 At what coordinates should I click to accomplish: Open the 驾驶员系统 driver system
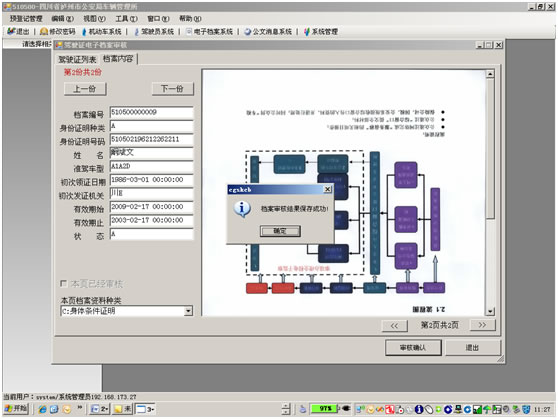[x=154, y=32]
